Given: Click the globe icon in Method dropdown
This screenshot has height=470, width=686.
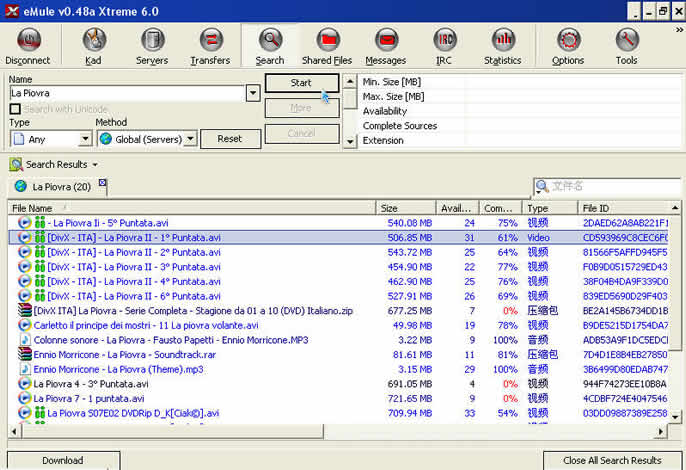Looking at the screenshot, I should pyautogui.click(x=105, y=139).
